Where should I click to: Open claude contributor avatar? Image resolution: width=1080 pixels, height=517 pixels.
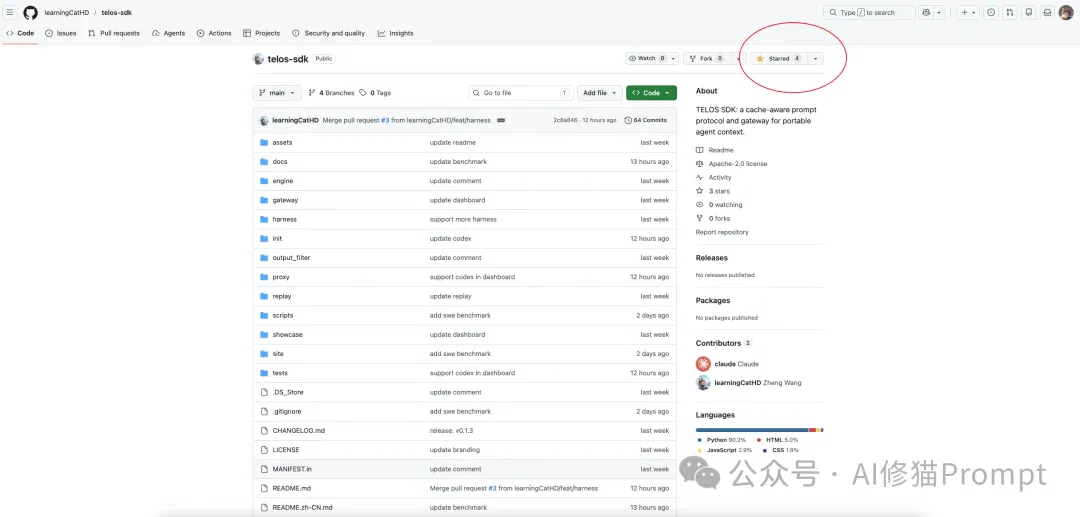(x=703, y=363)
